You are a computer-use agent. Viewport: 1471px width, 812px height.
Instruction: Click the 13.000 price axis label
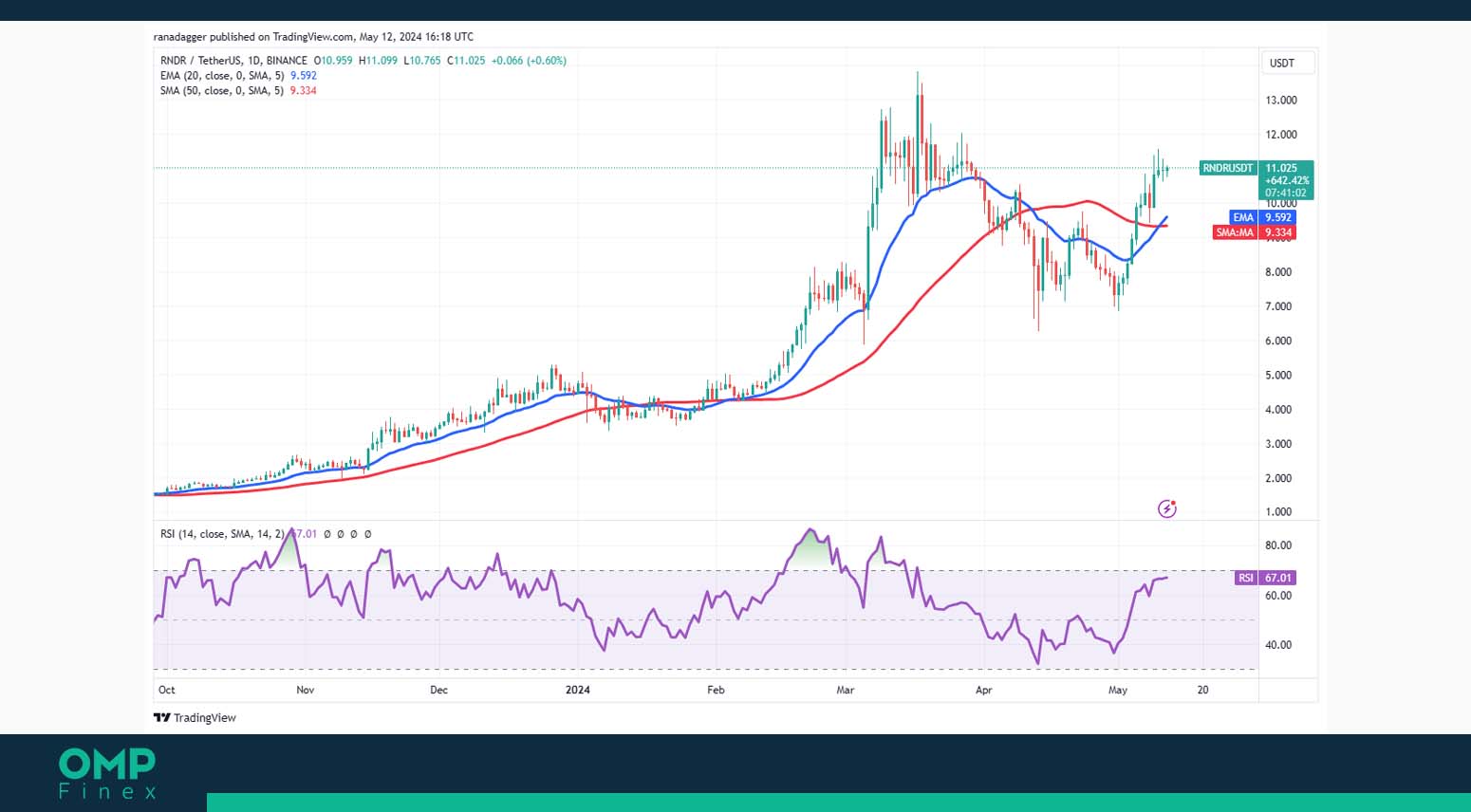pyautogui.click(x=1281, y=101)
